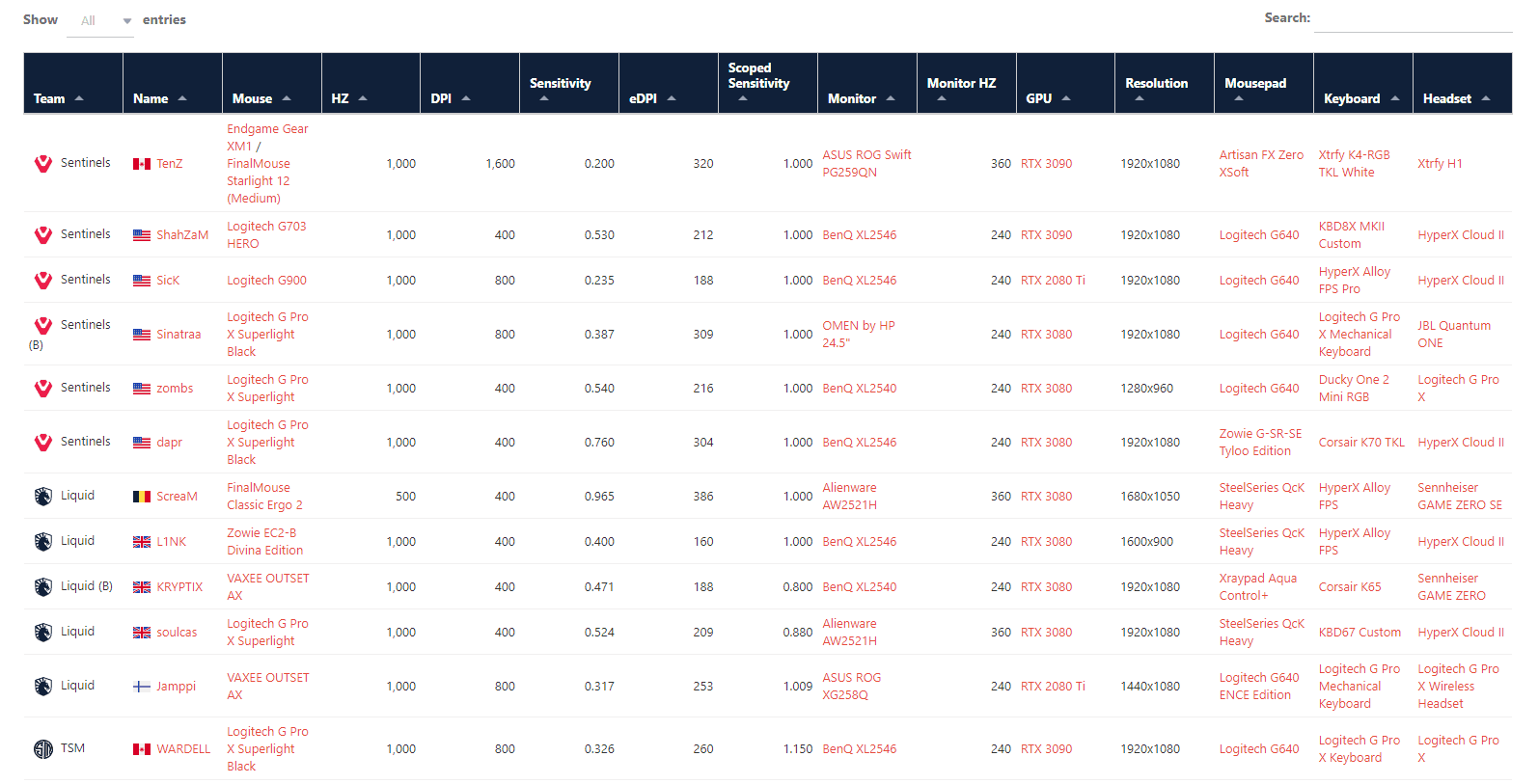1538x784 pixels.
Task: Click Liquid logo in soulcas row
Action: [43, 633]
